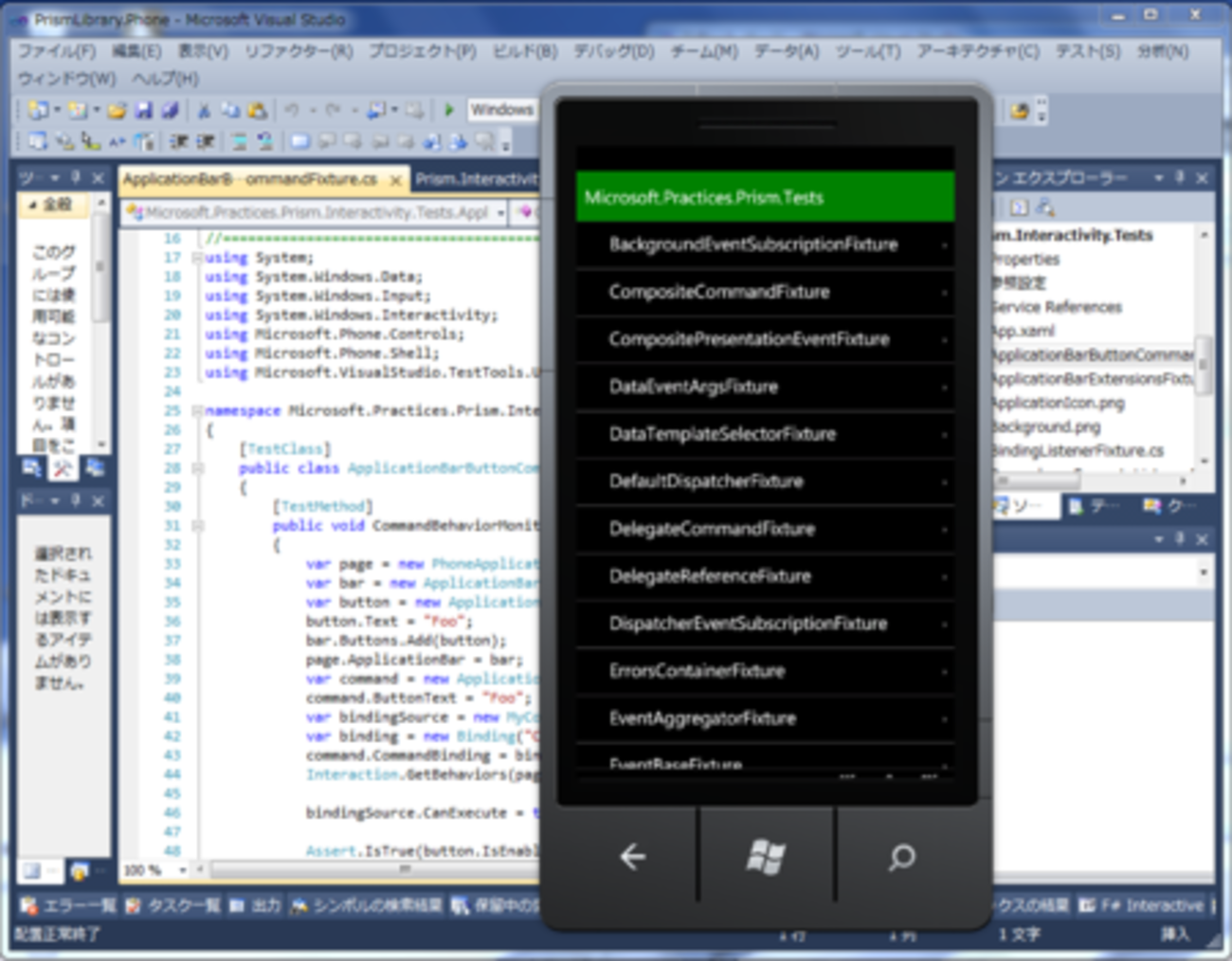Collapse the class outline on line 28

(197, 468)
